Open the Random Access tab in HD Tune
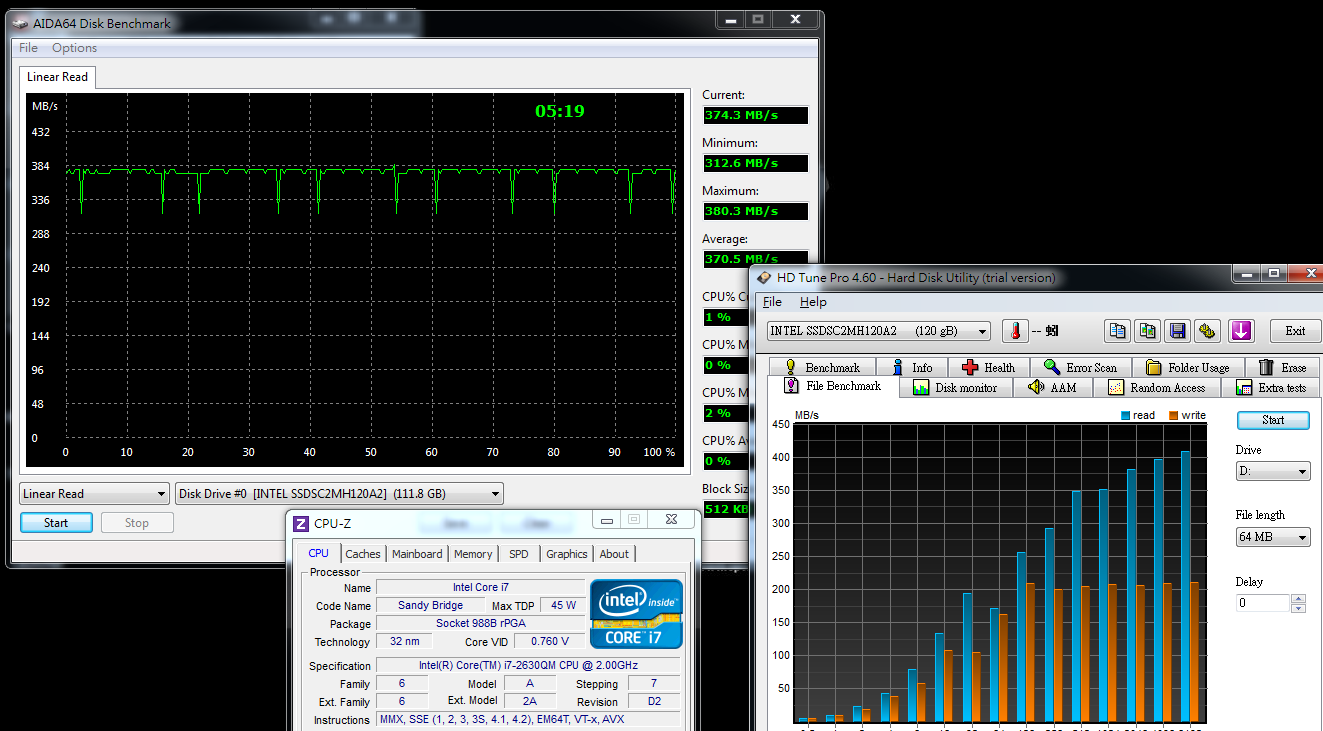1323x731 pixels. pos(1156,388)
